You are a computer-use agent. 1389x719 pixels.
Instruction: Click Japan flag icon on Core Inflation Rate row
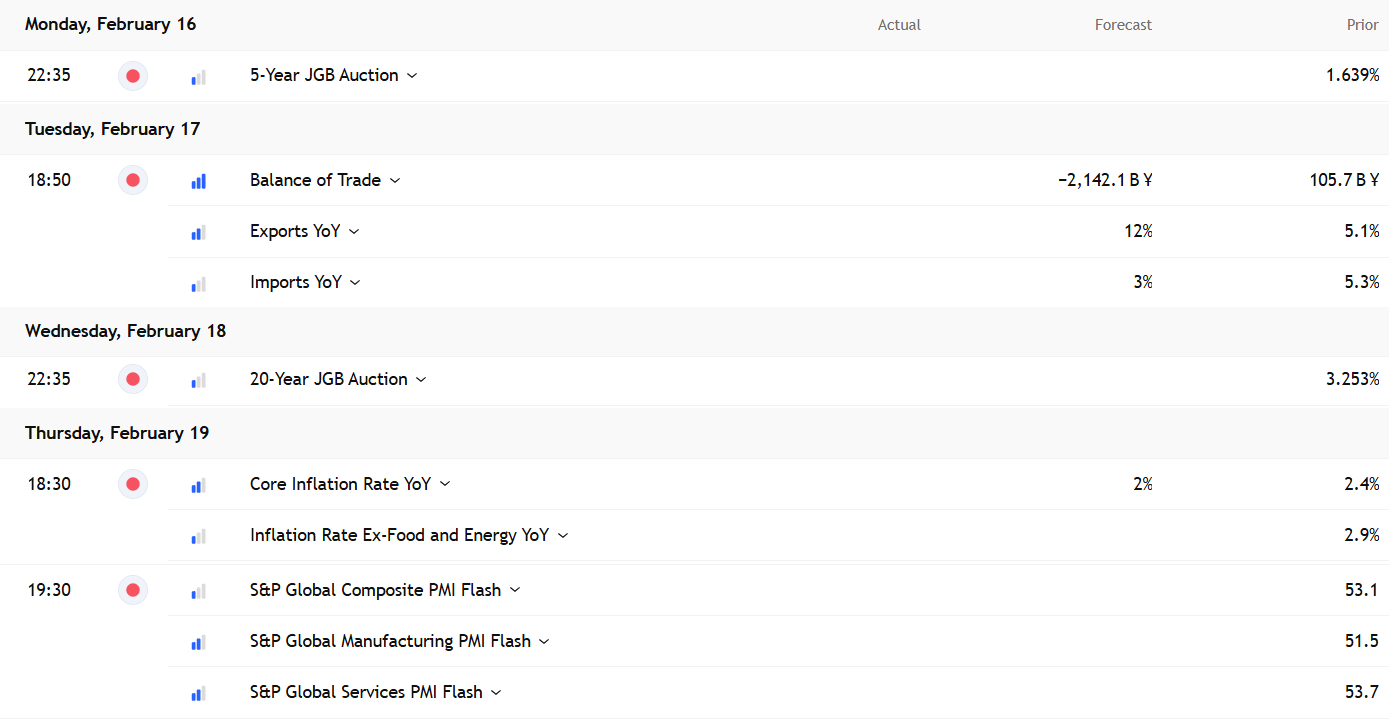(x=133, y=485)
